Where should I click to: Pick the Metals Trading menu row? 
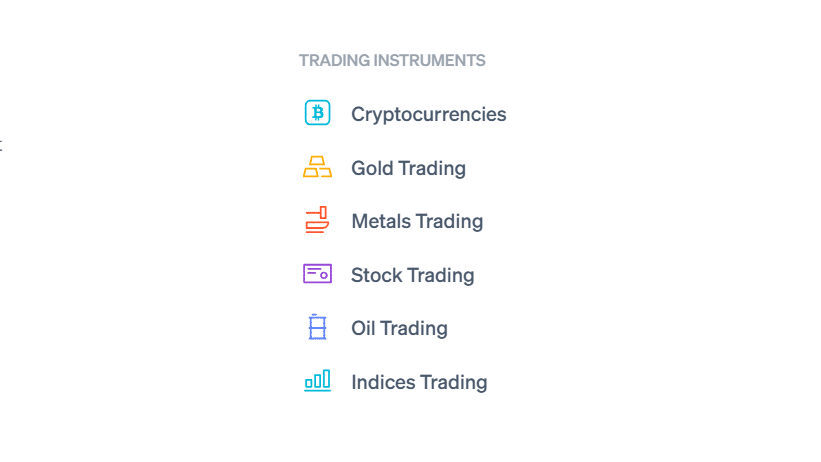pyautogui.click(x=393, y=220)
